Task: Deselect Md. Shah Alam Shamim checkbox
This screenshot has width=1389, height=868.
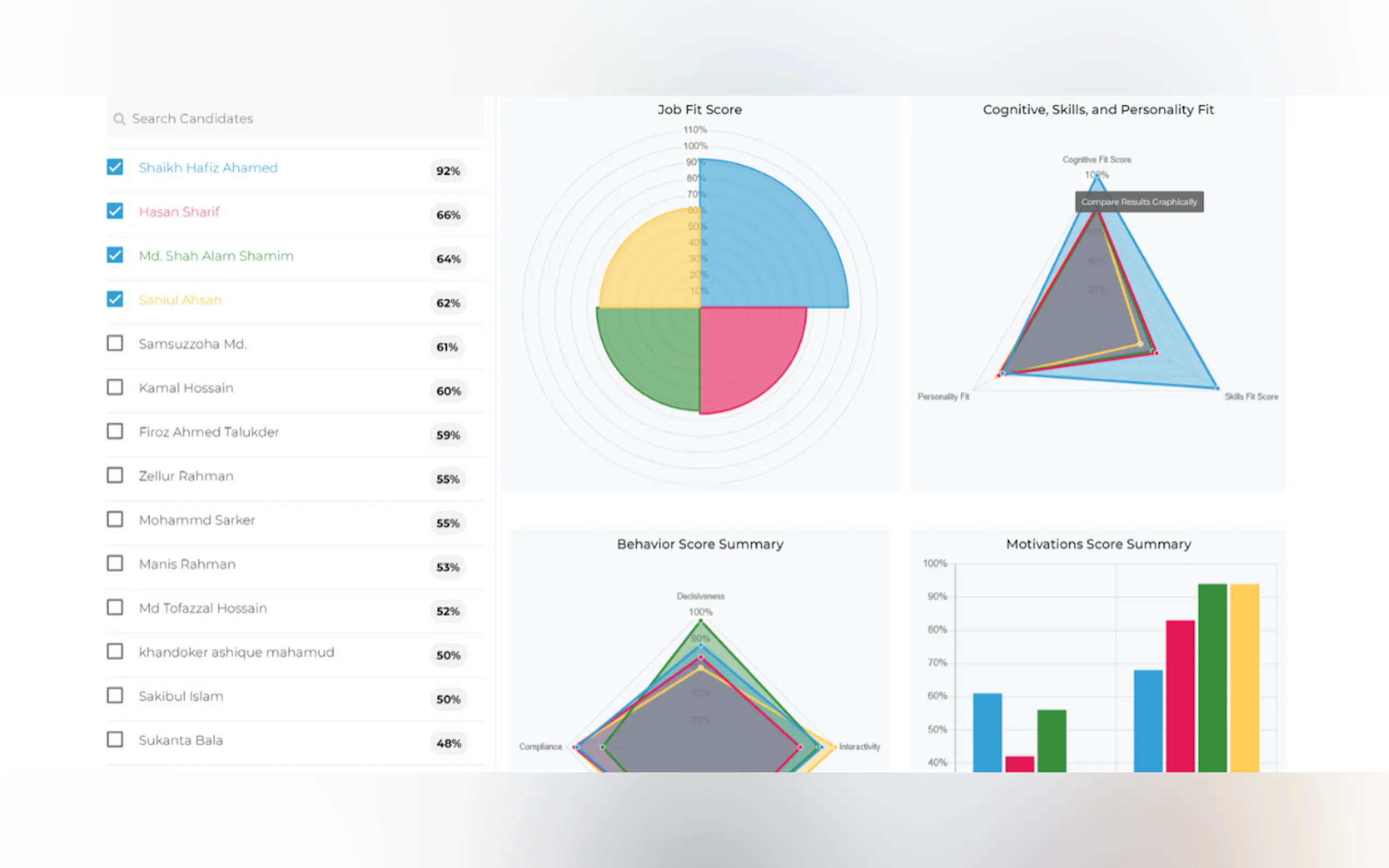Action: click(115, 255)
